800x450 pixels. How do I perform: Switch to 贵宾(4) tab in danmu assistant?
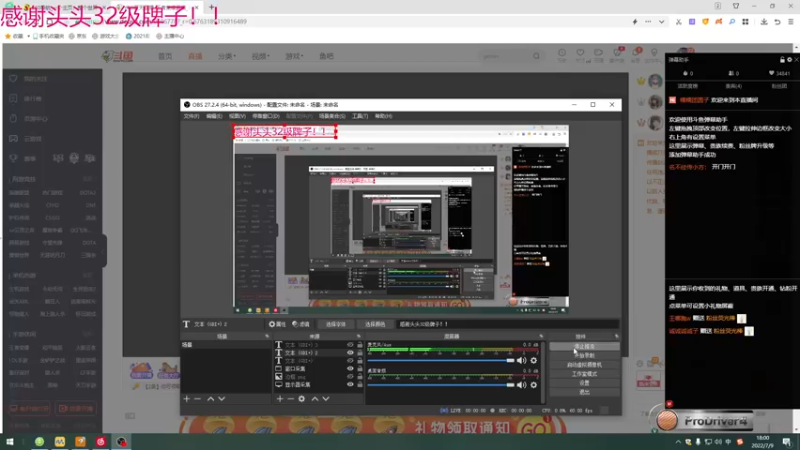(x=734, y=86)
